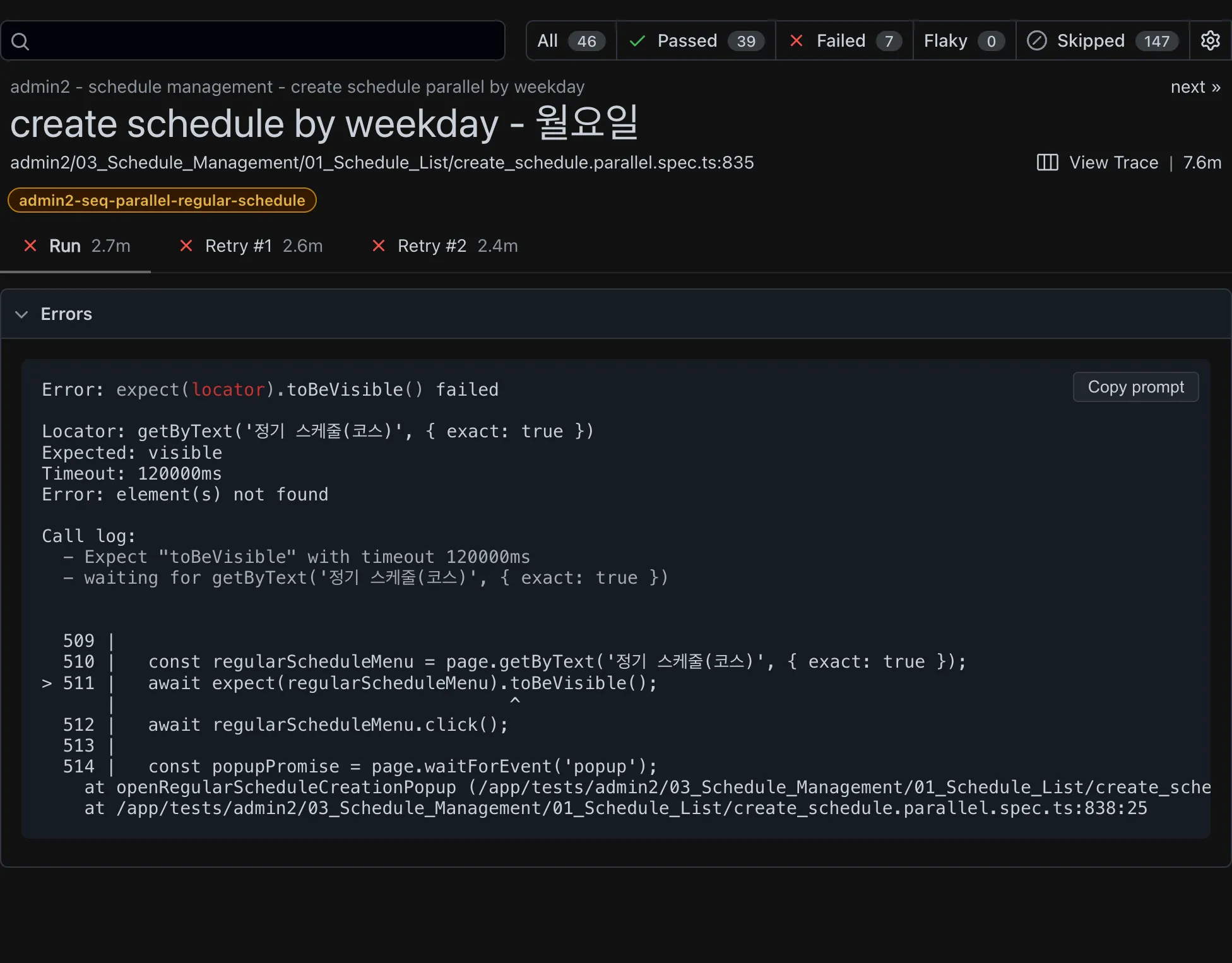Switch to Retry #1 tab
Image resolution: width=1232 pixels, height=963 pixels.
click(251, 246)
